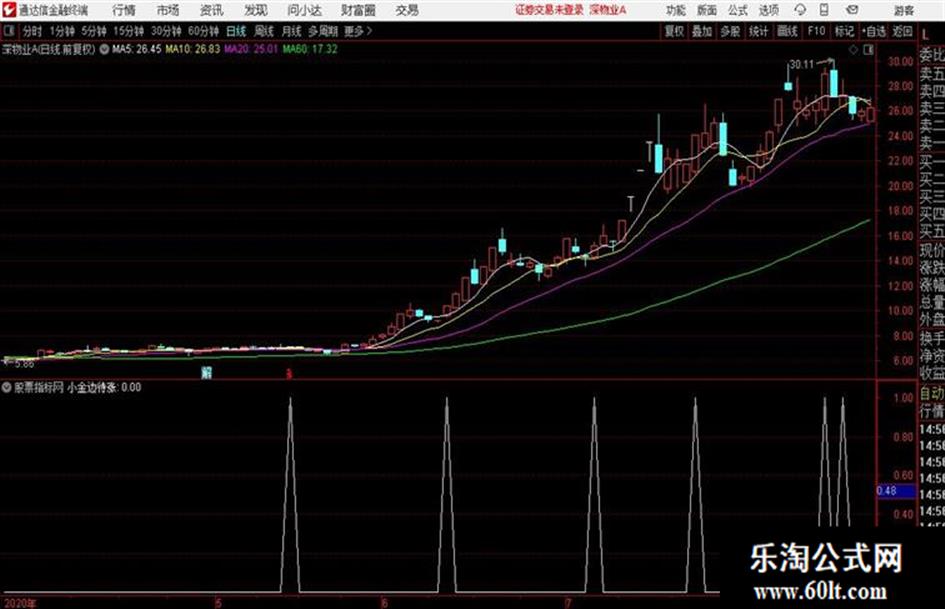Click the 统计 statistics toolbar button

point(759,31)
